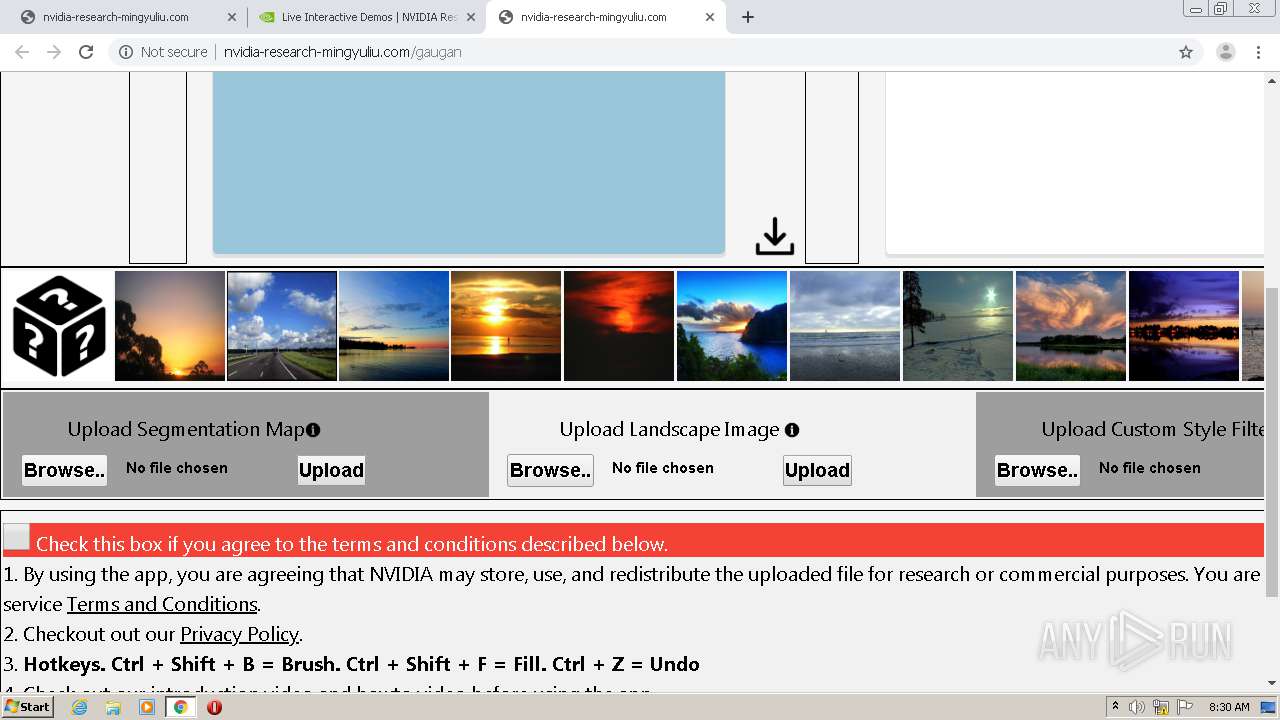Select the grey overcast beach style thumbnail
Screen dimensions: 1280x720
coord(845,326)
